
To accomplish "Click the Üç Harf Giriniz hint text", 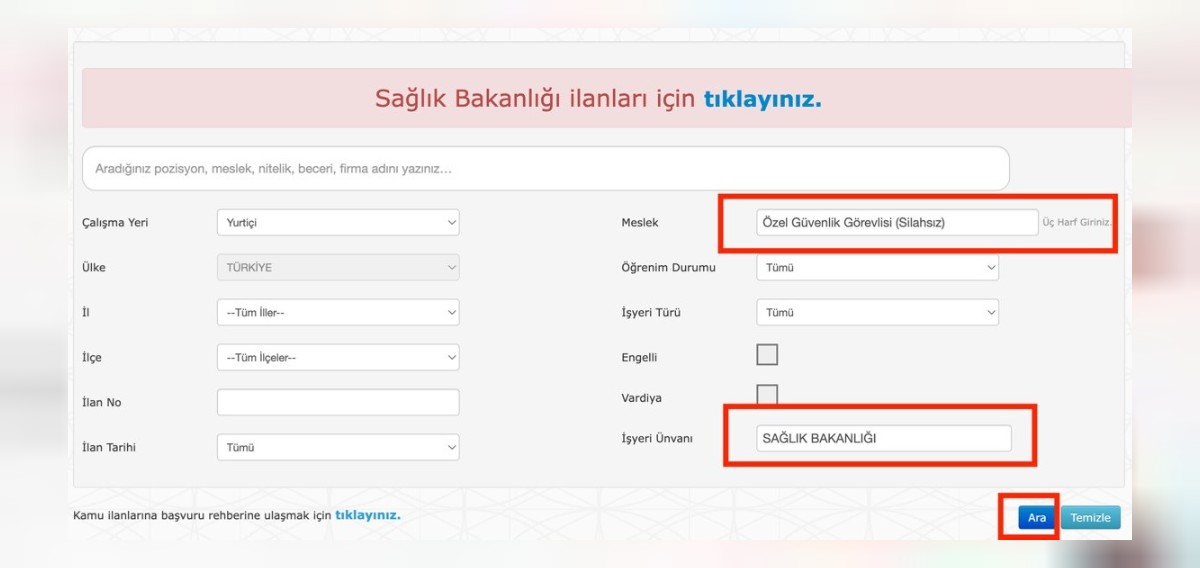I will point(1078,222).
